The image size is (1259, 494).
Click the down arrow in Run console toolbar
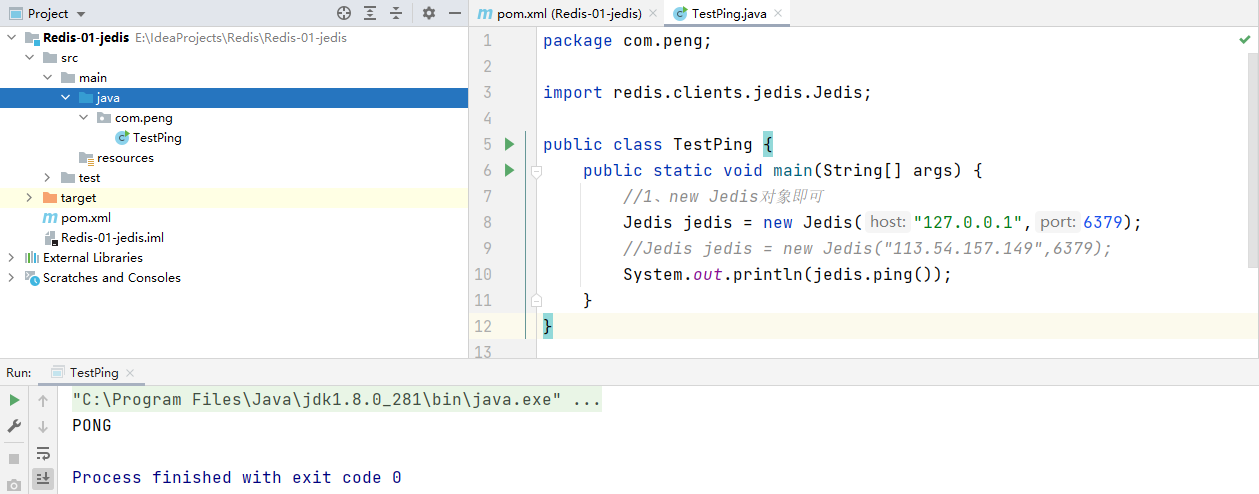(x=43, y=426)
